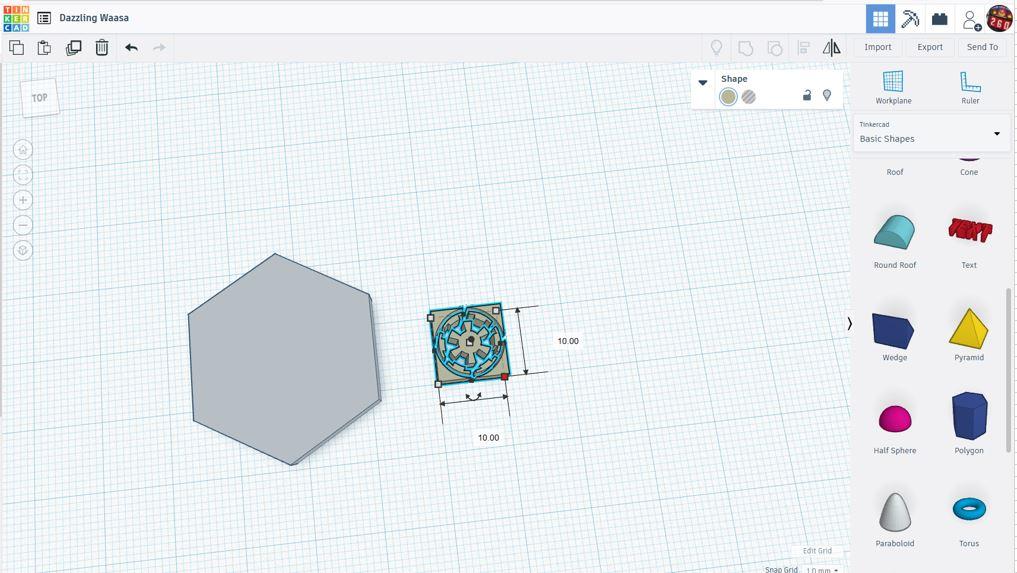Collapse the Shape panel arrow
This screenshot has height=573, width=1017.
pyautogui.click(x=702, y=82)
